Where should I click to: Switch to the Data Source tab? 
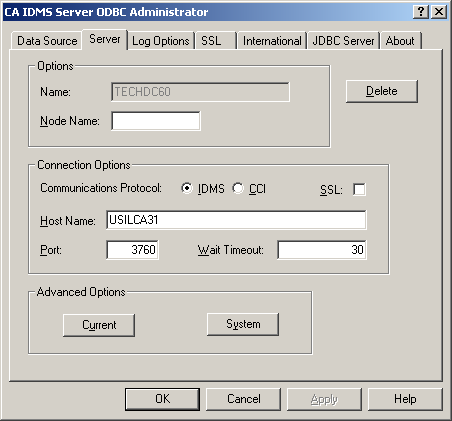[47, 41]
